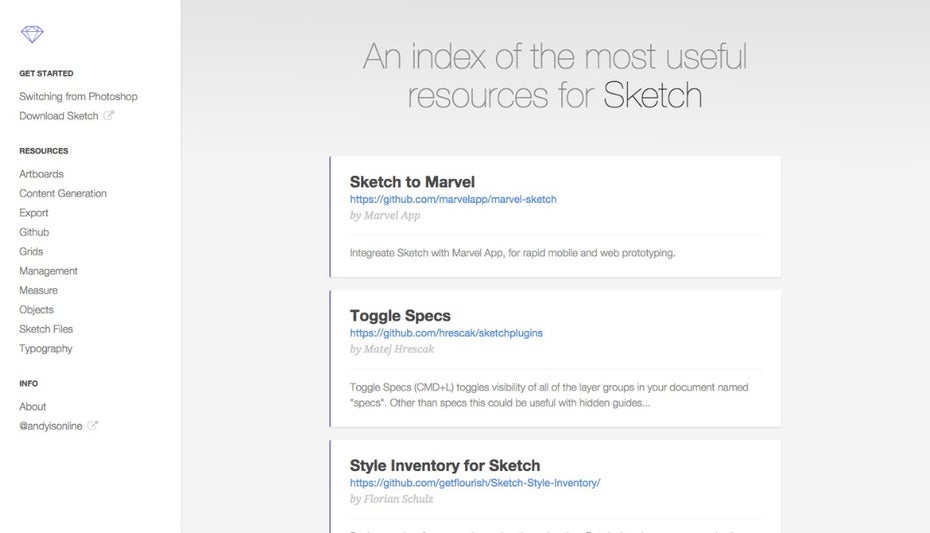This screenshot has width=930, height=533.
Task: Click the Toggle Specs card title
Action: click(400, 315)
